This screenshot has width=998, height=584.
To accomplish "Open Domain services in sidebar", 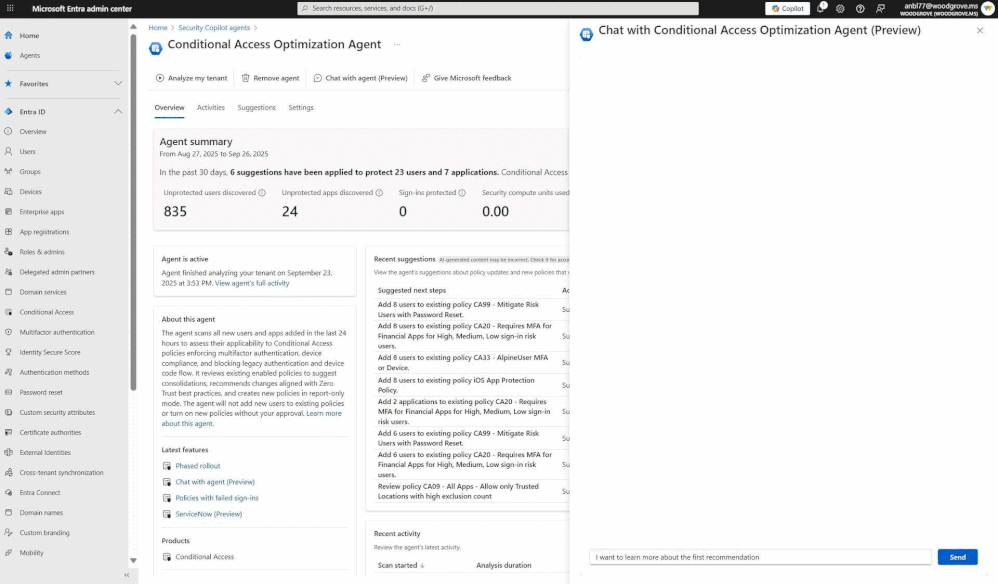I will [x=43, y=292].
